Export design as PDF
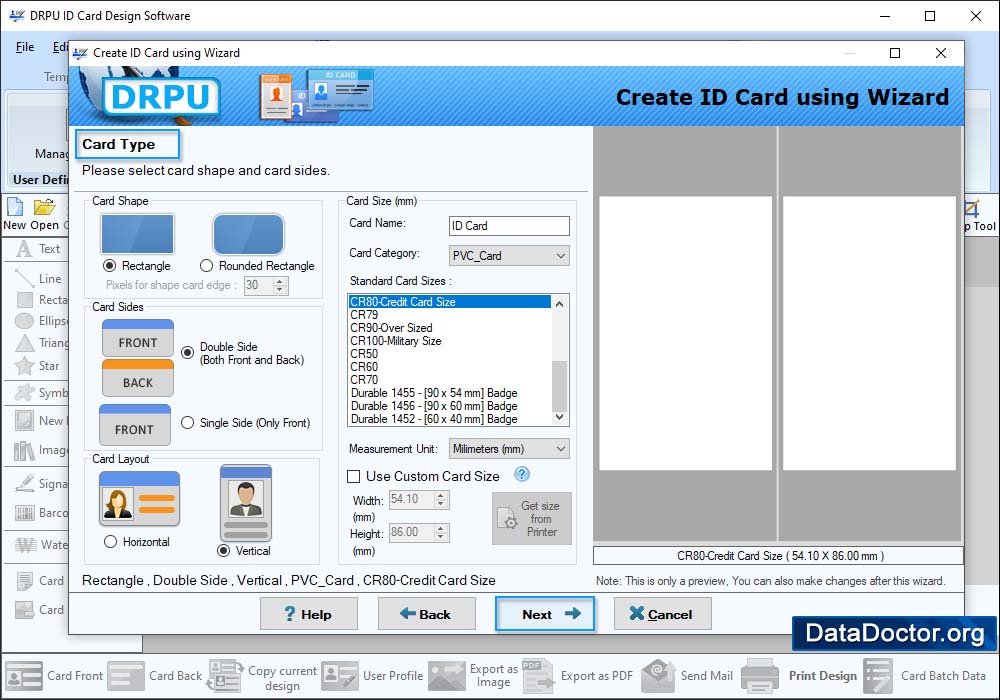The width and height of the screenshot is (1000, 700). tap(578, 676)
